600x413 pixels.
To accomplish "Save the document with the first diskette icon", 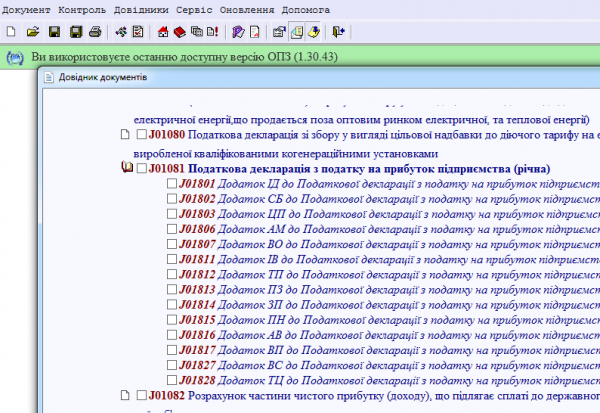I will [54, 31].
